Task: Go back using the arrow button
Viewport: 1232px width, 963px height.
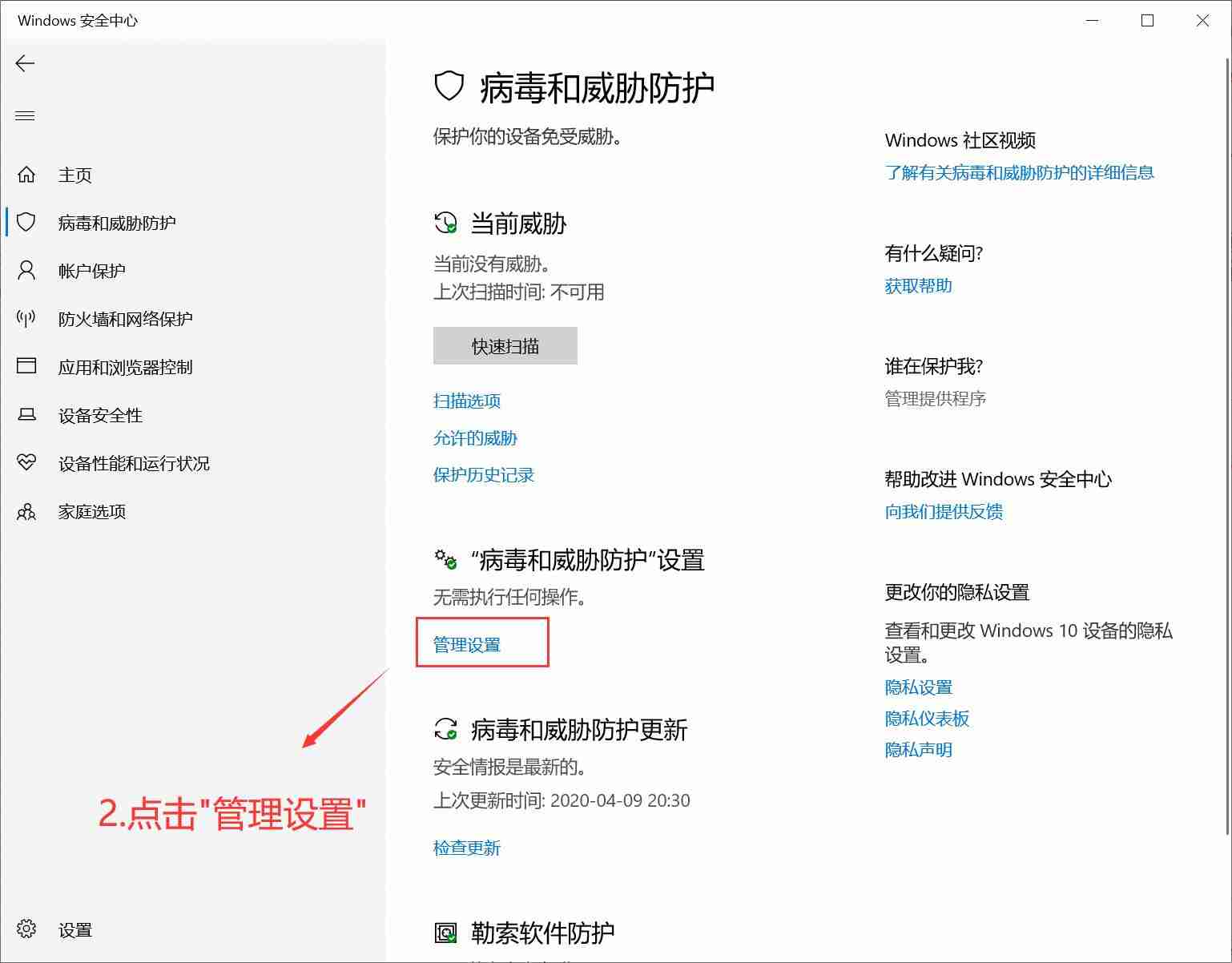Action: point(25,62)
